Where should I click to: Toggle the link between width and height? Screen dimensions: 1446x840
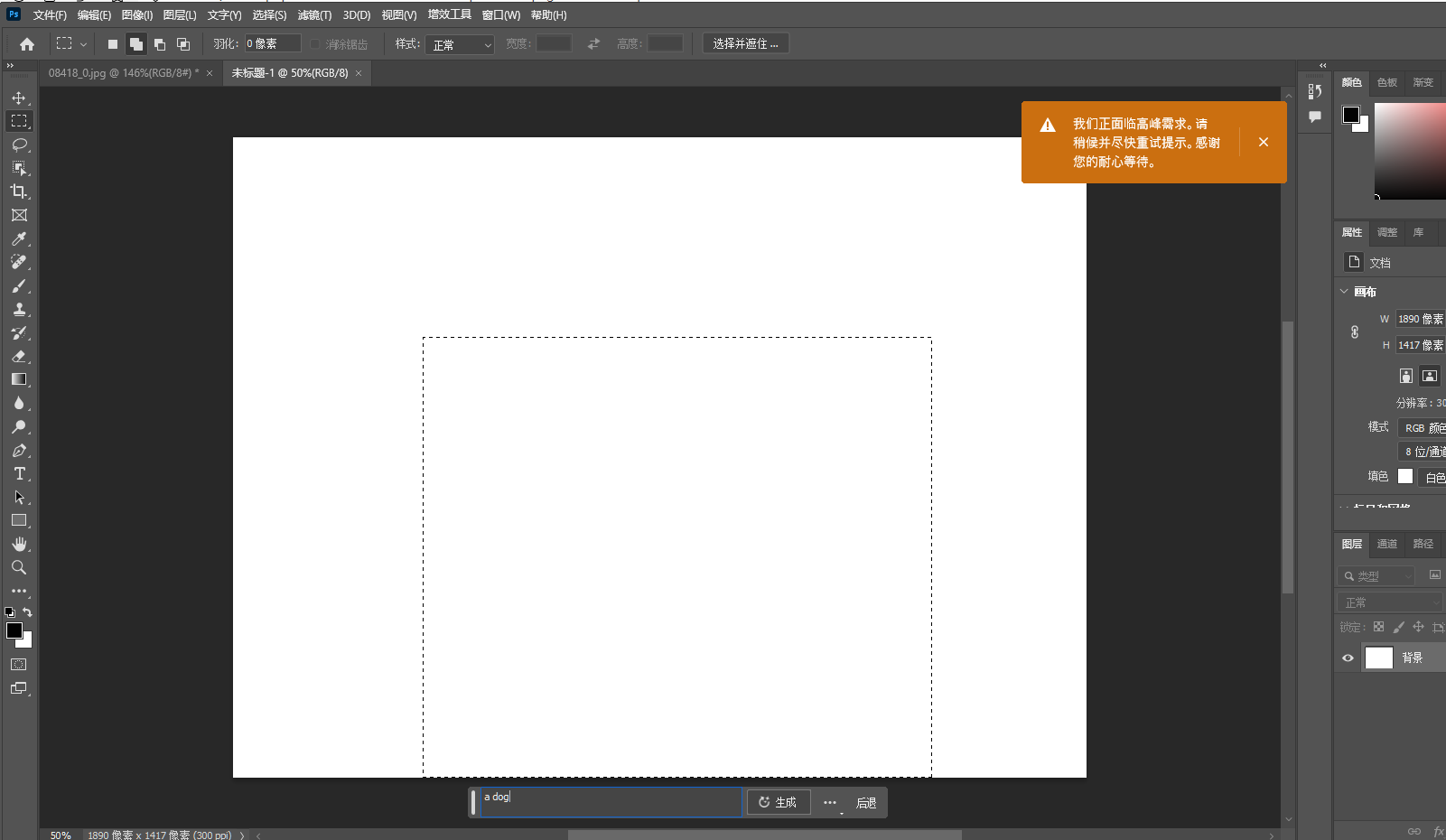(x=1355, y=331)
